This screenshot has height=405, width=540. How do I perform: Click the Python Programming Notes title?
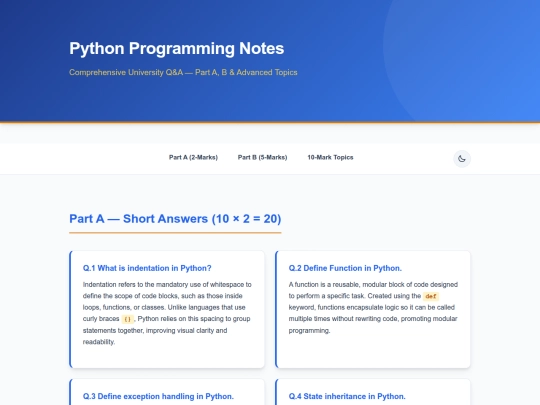177,48
